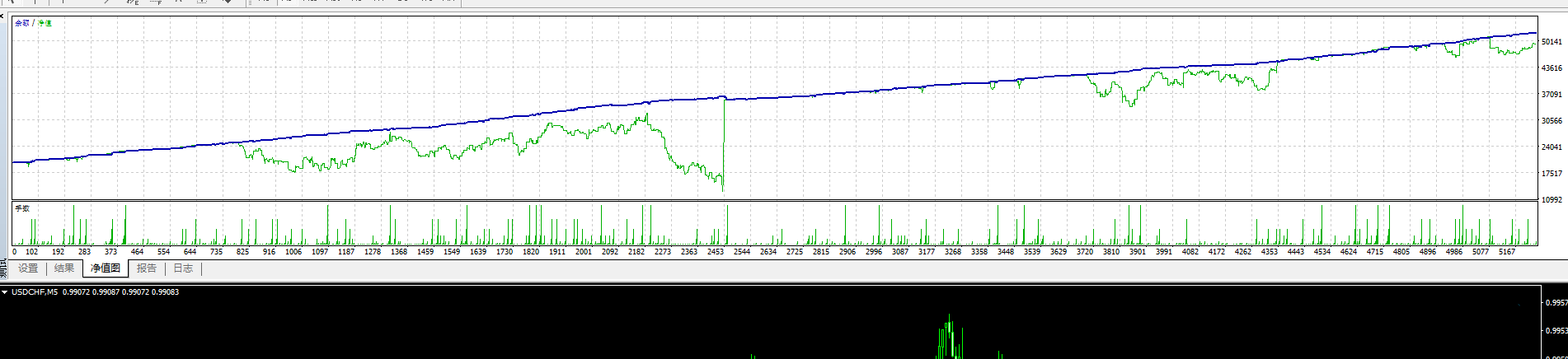Close the tester panel with the x icon

pyautogui.click(x=2, y=16)
